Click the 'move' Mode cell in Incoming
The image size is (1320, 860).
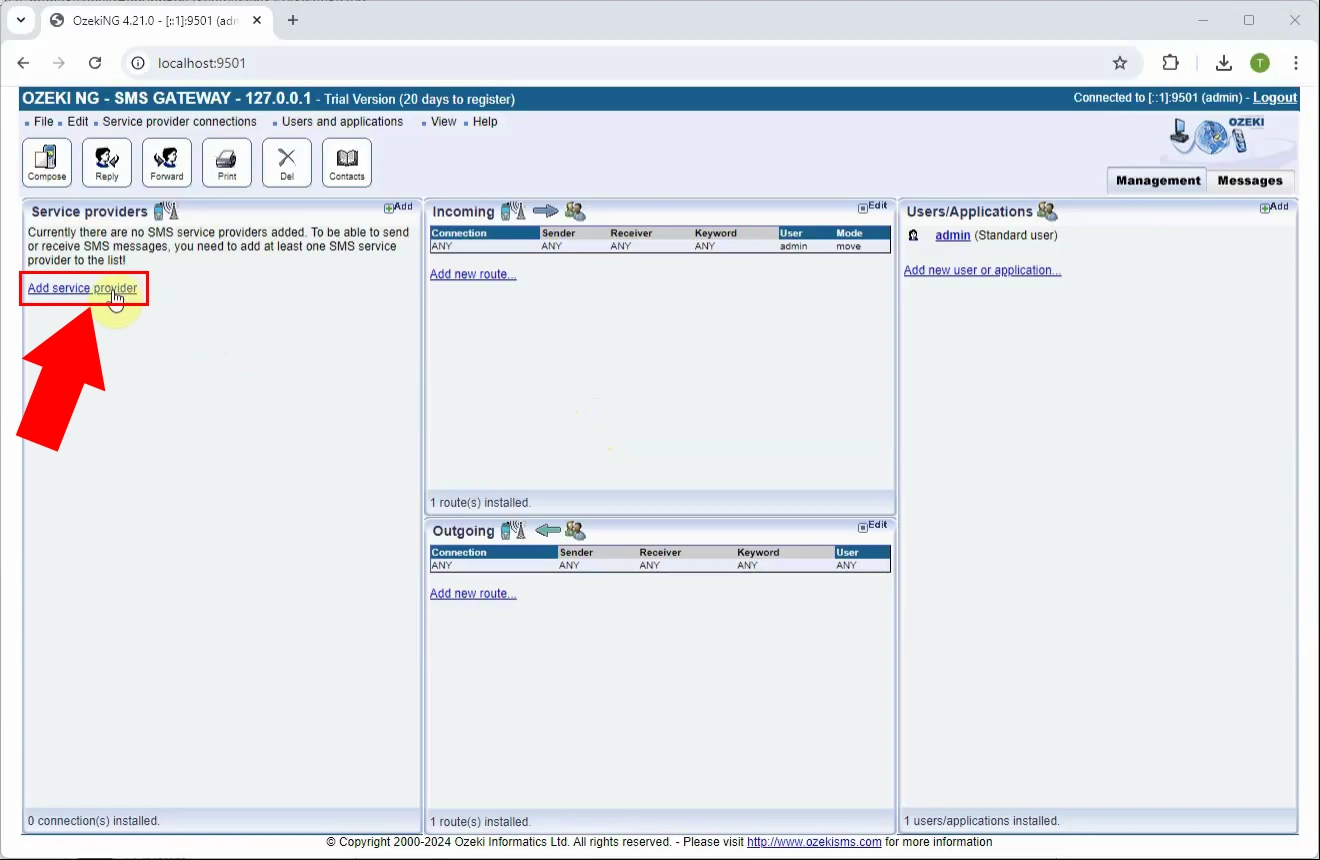point(849,246)
